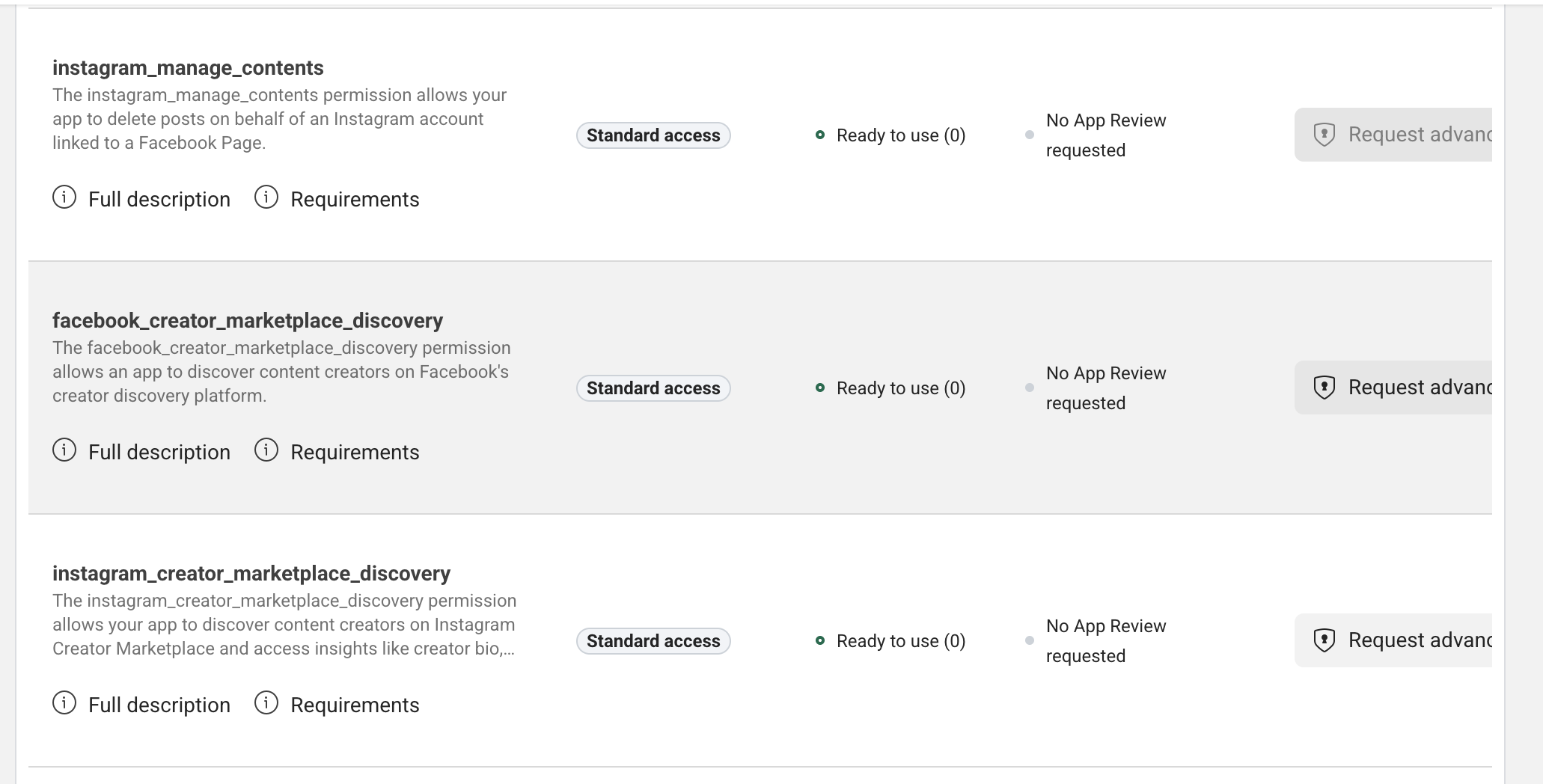The width and height of the screenshot is (1543, 784).
Task: Select the instagram_creator_marketplace_discovery permission title
Action: tap(251, 574)
